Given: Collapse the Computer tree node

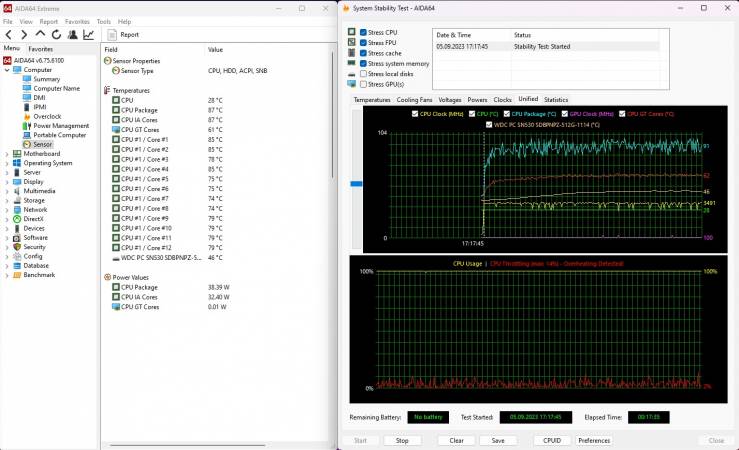Looking at the screenshot, I should pos(7,70).
